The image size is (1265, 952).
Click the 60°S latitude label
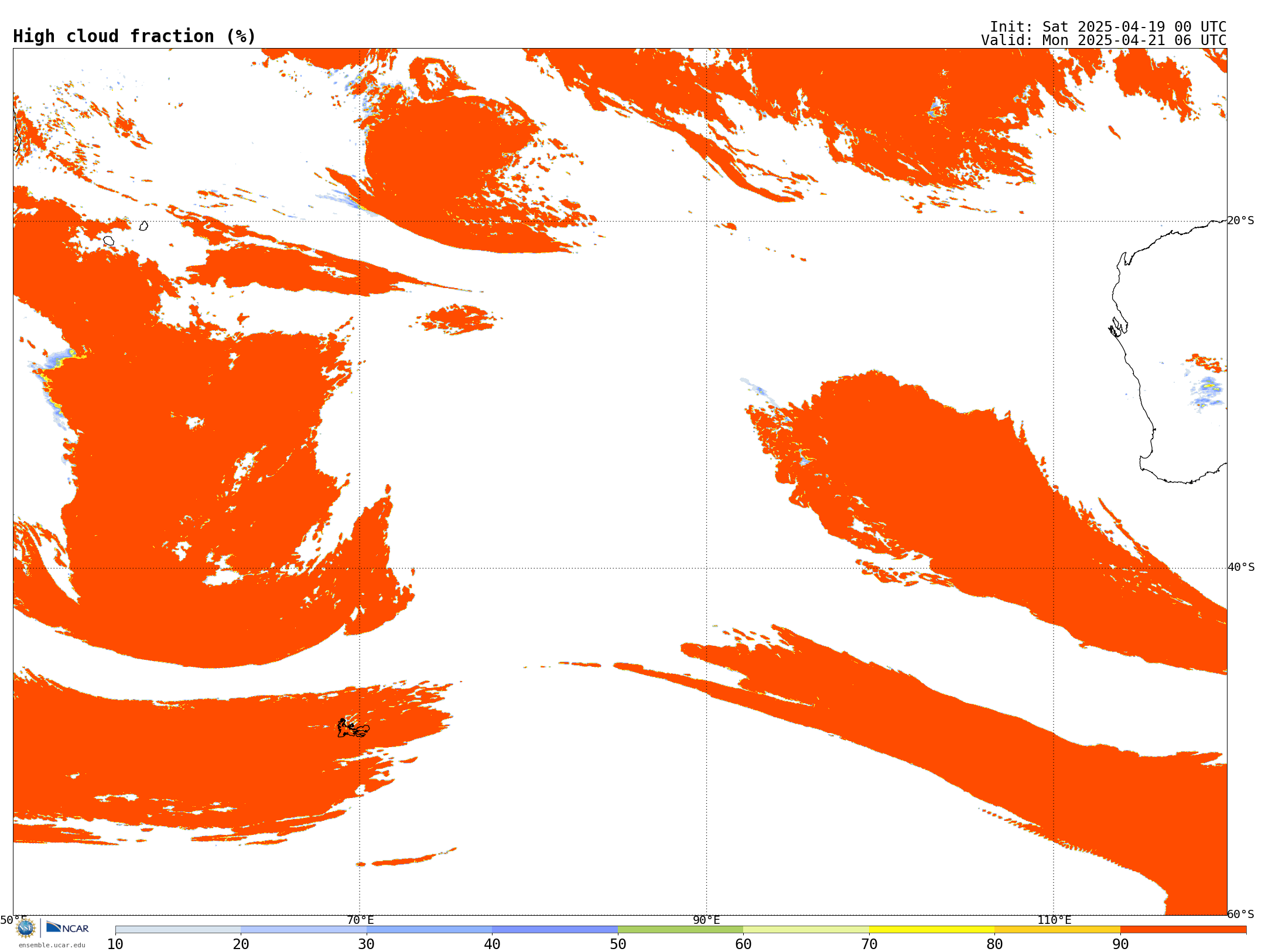tap(1241, 914)
